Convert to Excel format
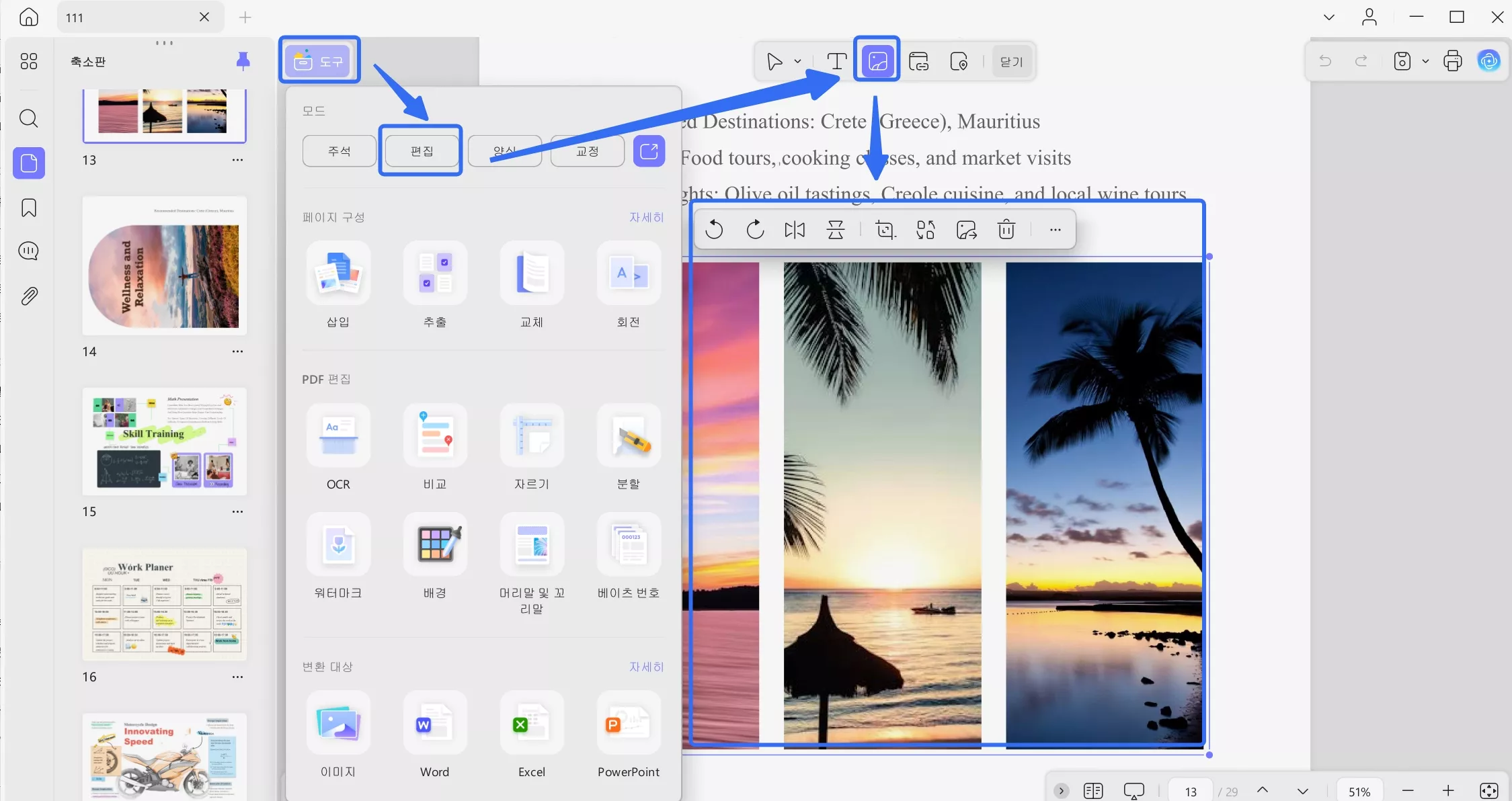 click(532, 735)
